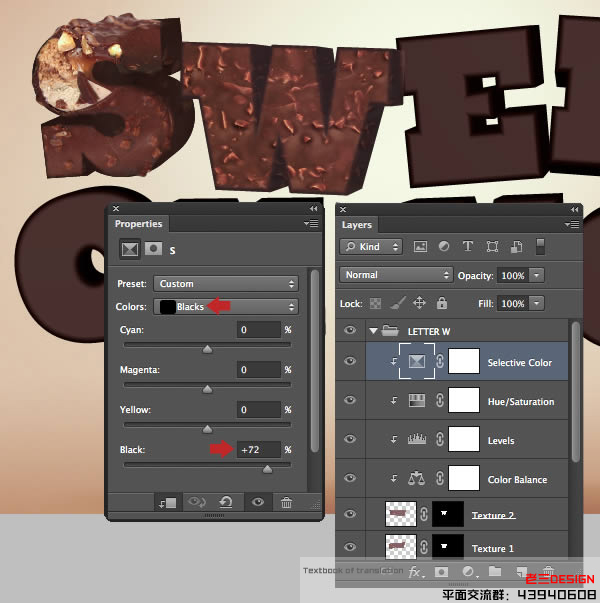The width and height of the screenshot is (600, 603).
Task: Delete the adjustment layer with trash icon
Action: pyautogui.click(x=287, y=502)
